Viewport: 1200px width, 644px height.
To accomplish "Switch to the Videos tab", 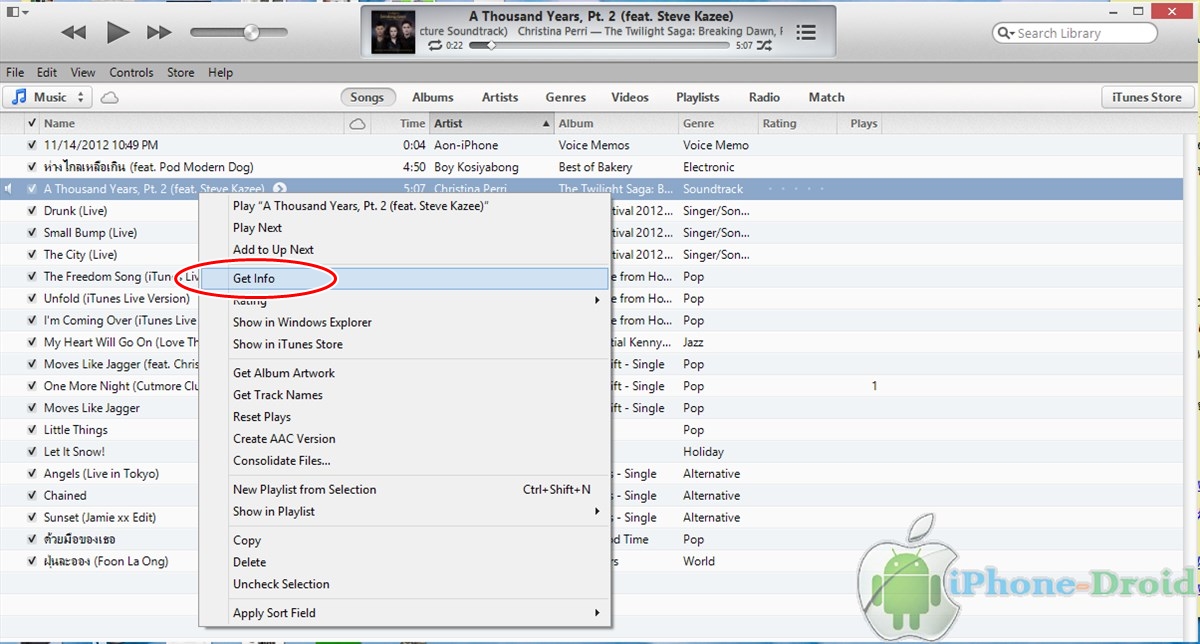I will click(x=630, y=97).
